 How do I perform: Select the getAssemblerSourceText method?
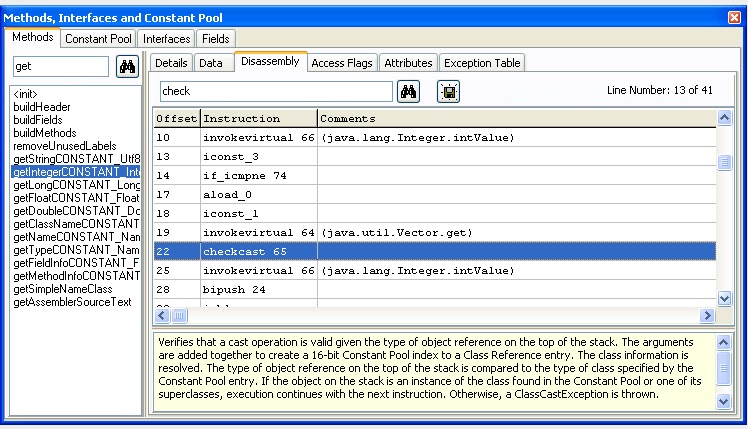(76, 302)
